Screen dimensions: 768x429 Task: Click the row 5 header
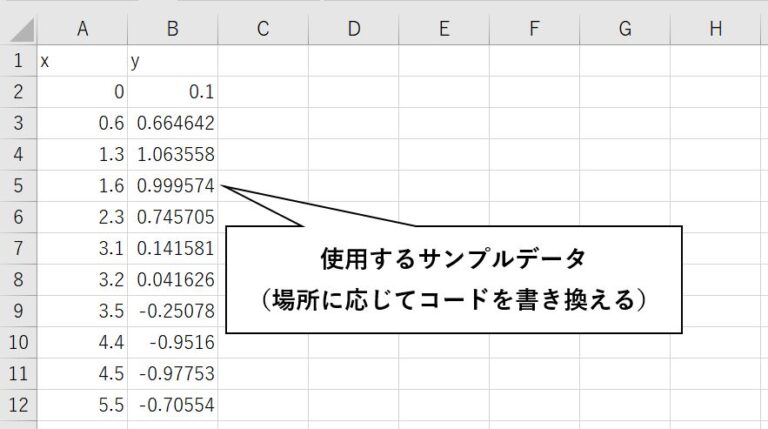pos(17,186)
